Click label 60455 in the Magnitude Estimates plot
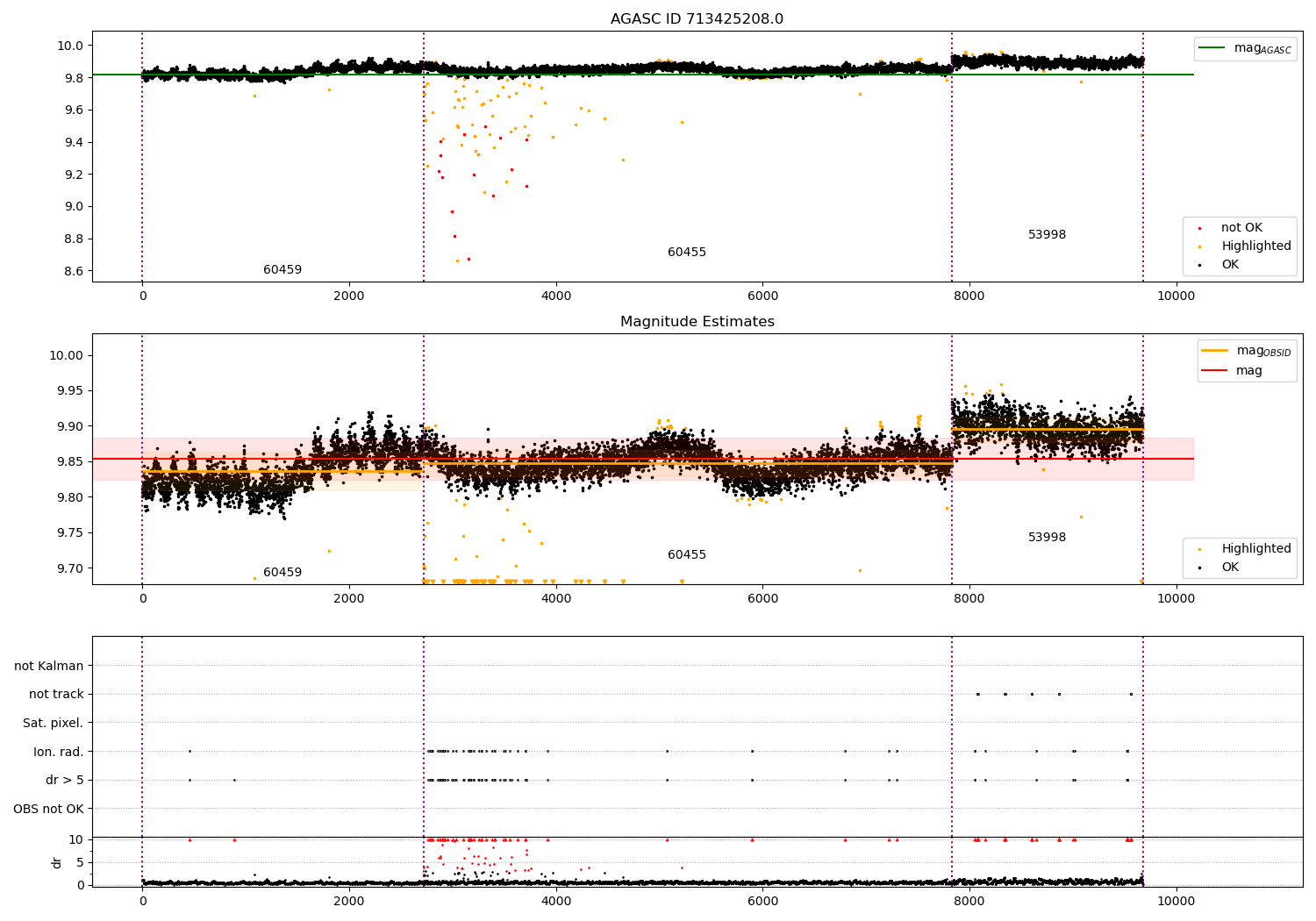Viewport: 1316px width, 921px height. (x=687, y=555)
